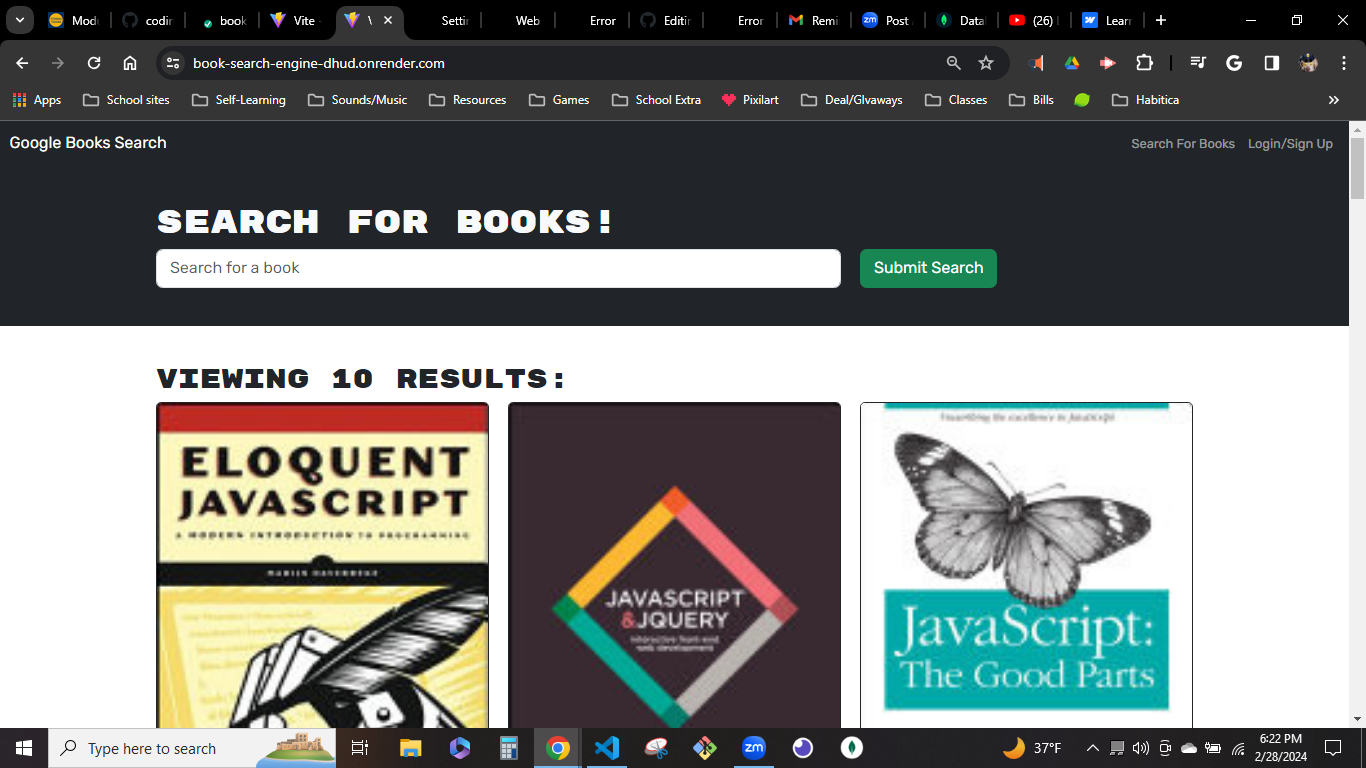Open the JavaScript & jQuery book cover
Screen dimensions: 1366x768
point(674,565)
